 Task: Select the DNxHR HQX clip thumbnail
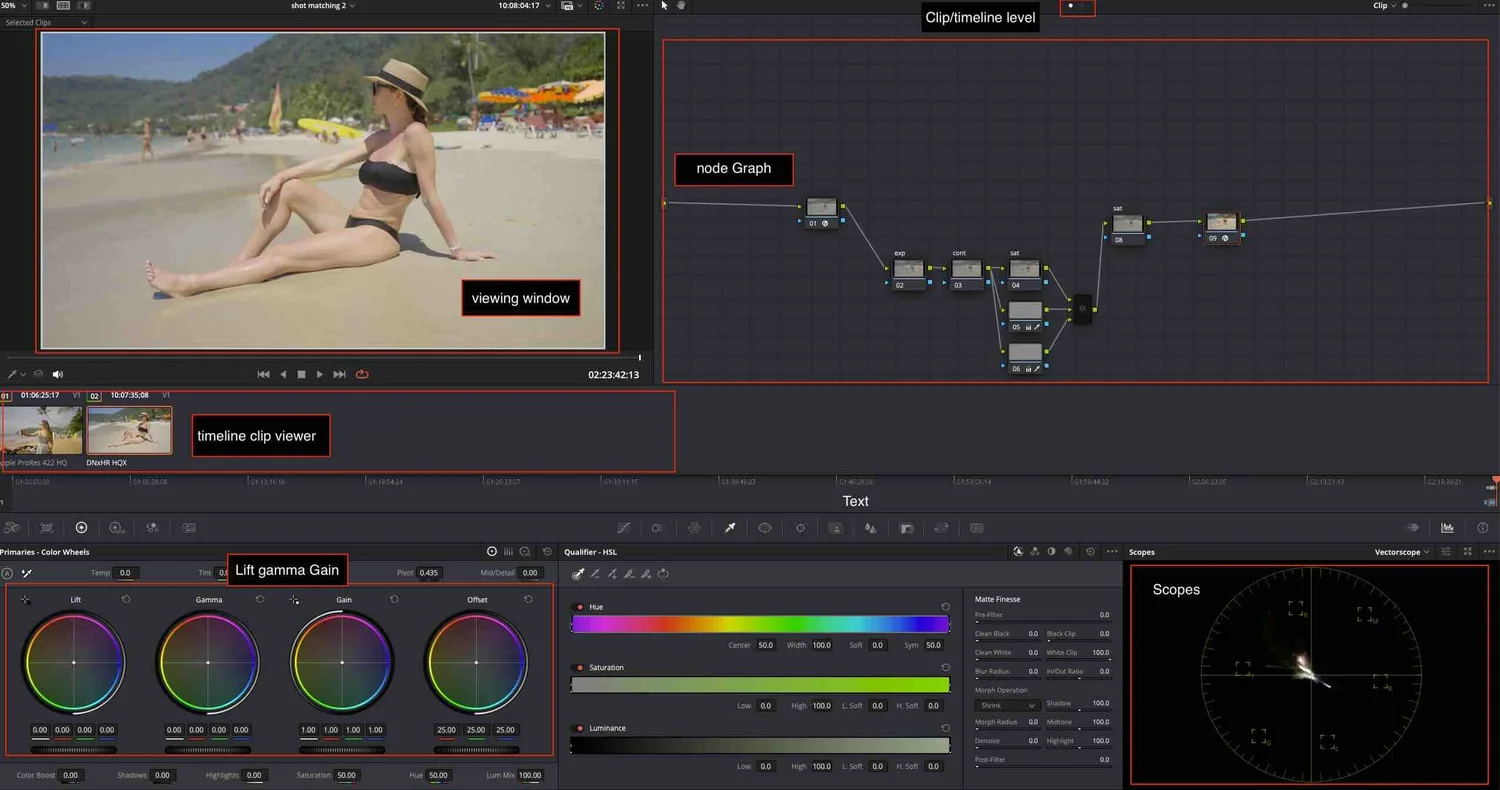pyautogui.click(x=130, y=428)
